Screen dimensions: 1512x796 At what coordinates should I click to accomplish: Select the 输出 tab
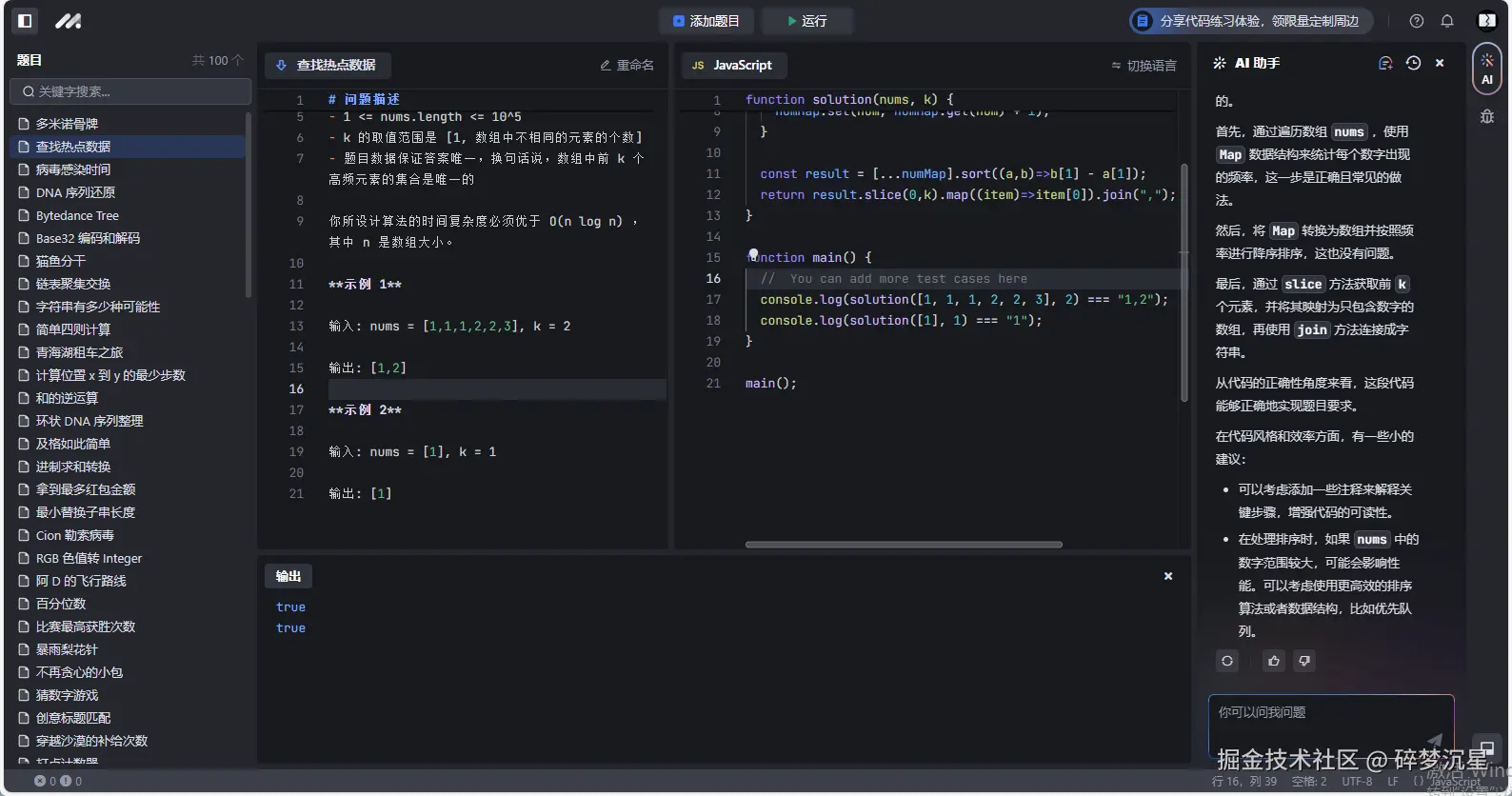pyautogui.click(x=288, y=576)
